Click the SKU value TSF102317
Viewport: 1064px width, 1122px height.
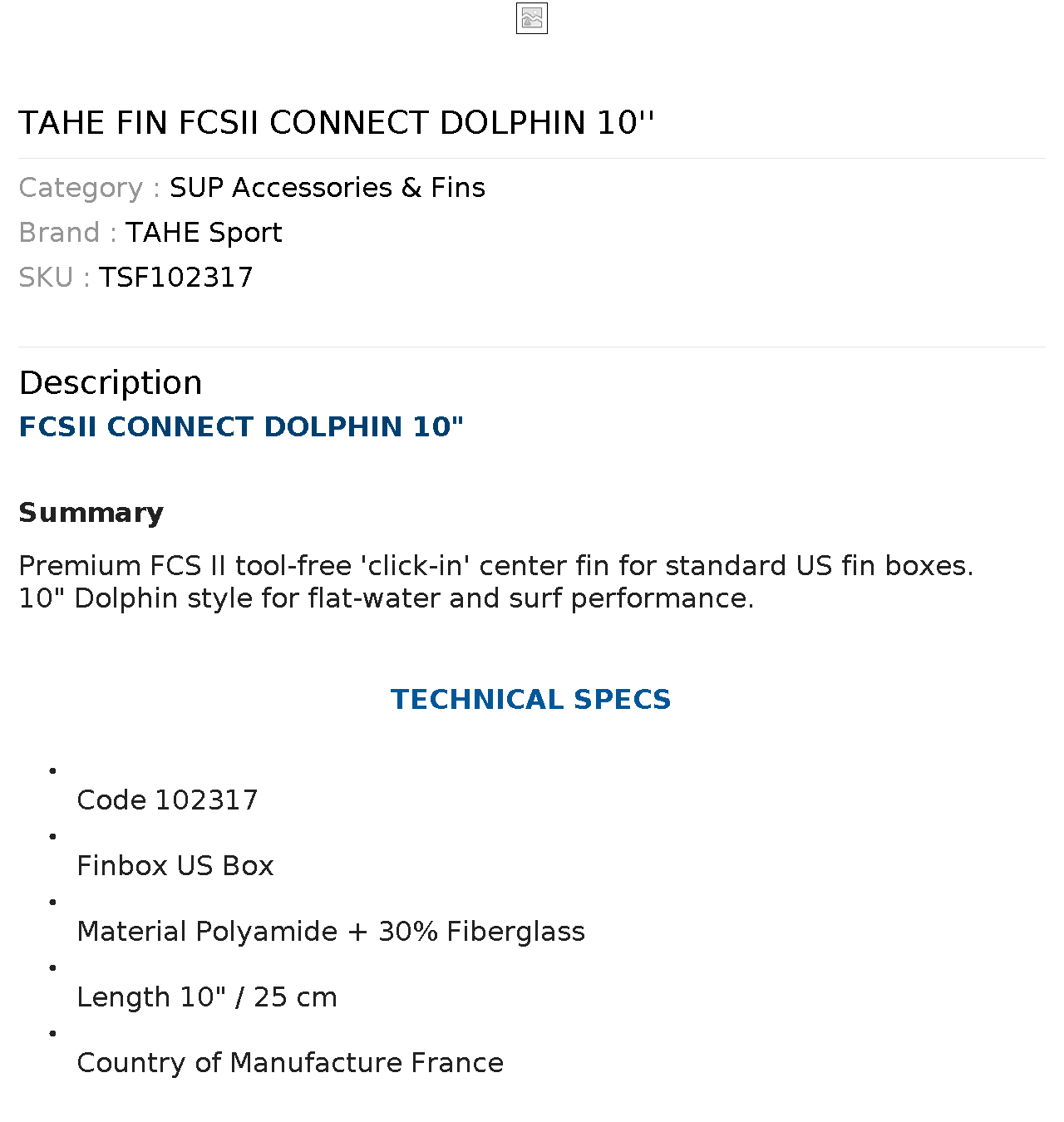tap(176, 278)
